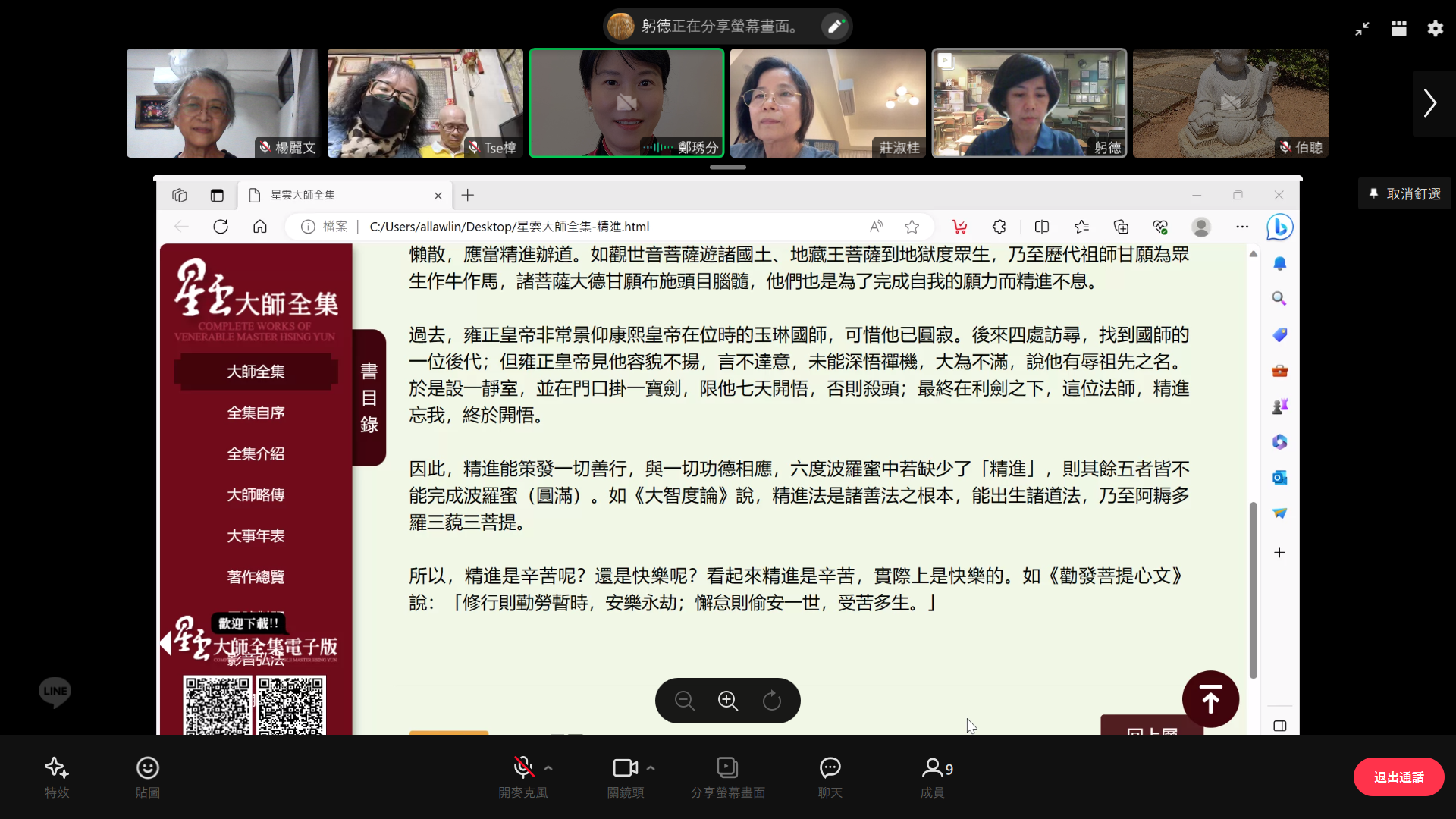Open the grid layout view icon

[1399, 29]
